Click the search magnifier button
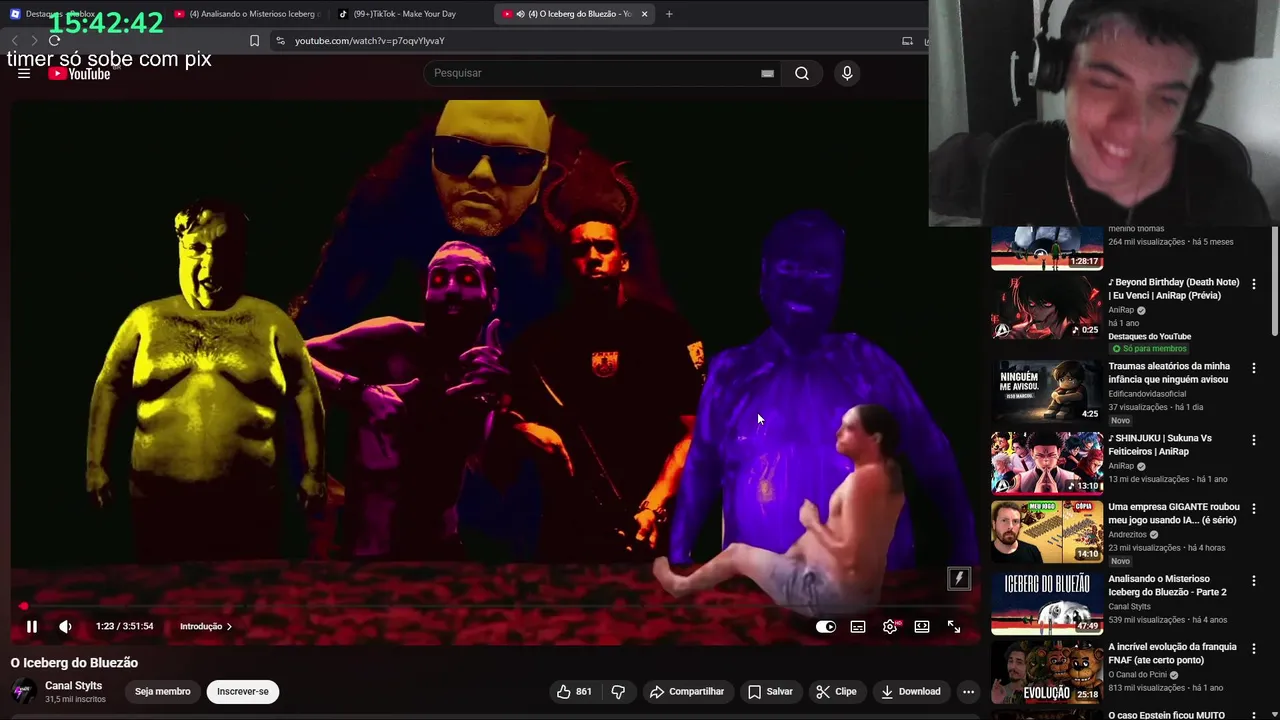 click(802, 73)
